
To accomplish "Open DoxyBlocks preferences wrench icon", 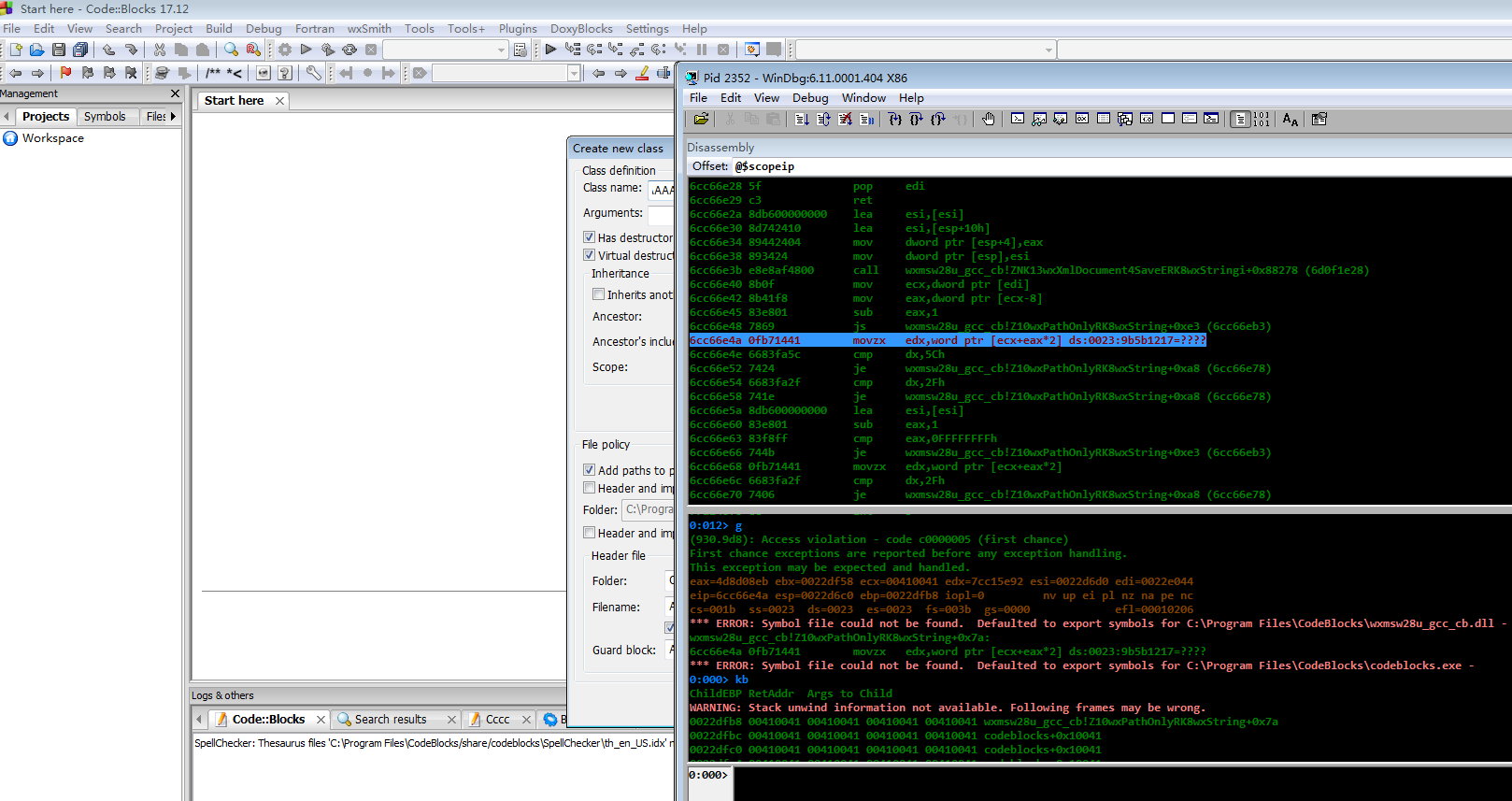I will (x=314, y=73).
